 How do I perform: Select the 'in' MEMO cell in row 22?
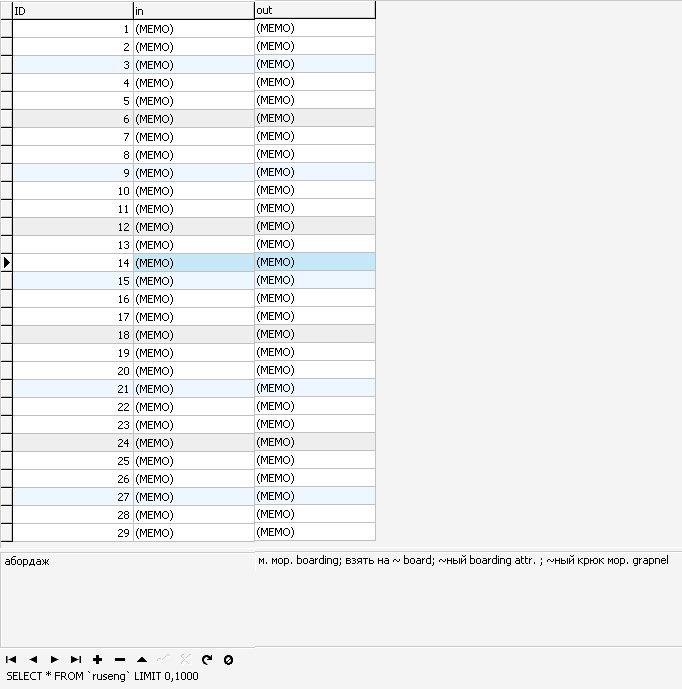(194, 407)
